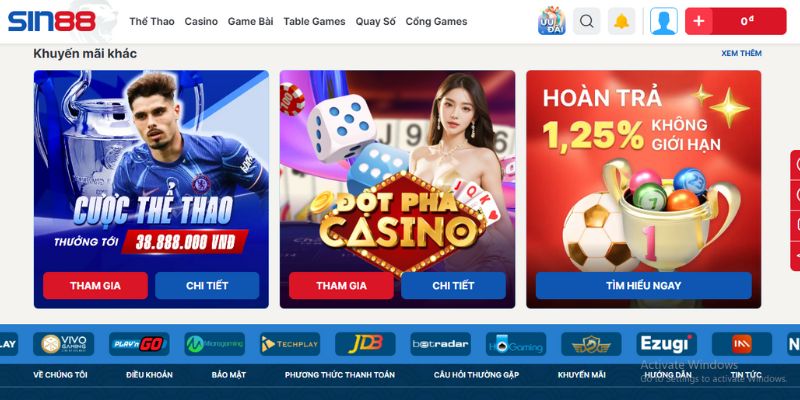Open the Hoàn Trả 1,25% promo banner
This screenshot has height=400, width=800.
643,189
